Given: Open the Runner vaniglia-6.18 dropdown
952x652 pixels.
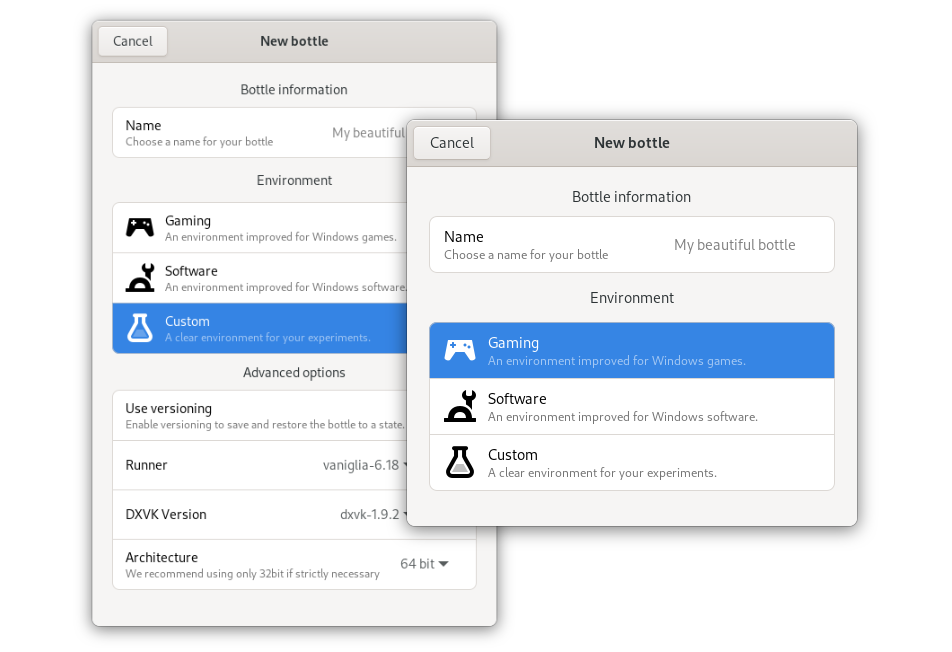Looking at the screenshot, I should [364, 465].
